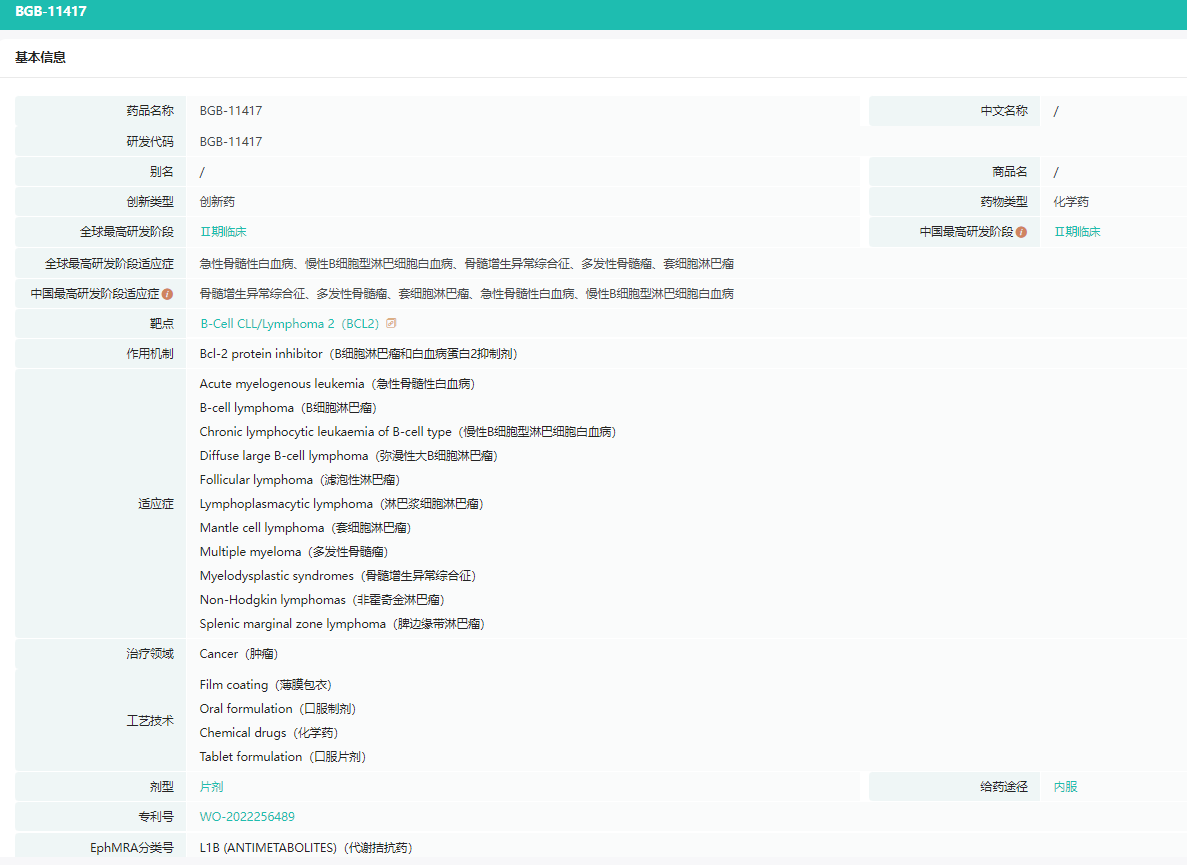Click the 工艺技术 field label

[x=150, y=720]
